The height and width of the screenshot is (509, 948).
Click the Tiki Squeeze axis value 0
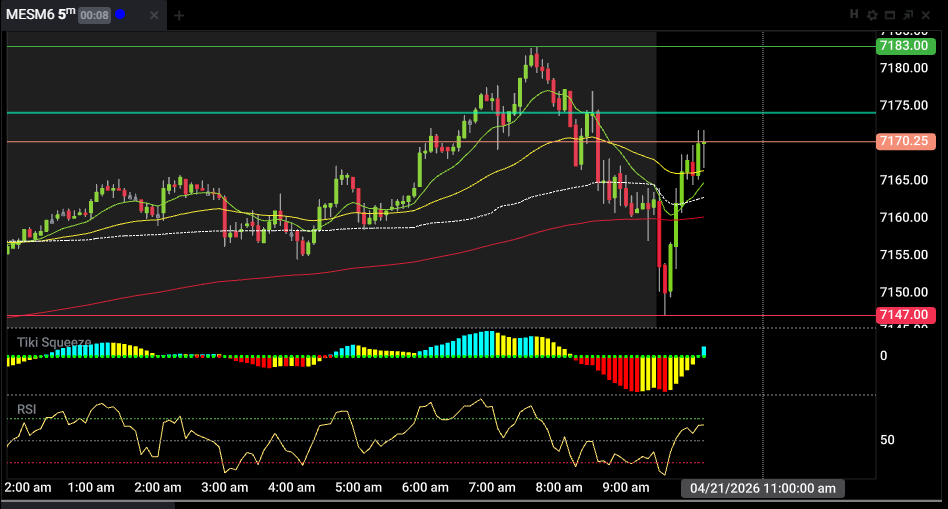[883, 356]
